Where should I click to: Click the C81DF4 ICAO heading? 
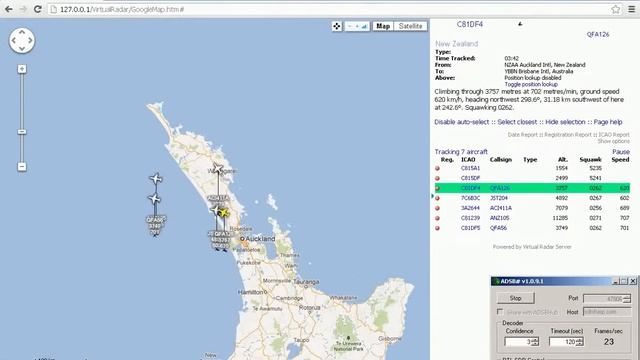tap(470, 24)
